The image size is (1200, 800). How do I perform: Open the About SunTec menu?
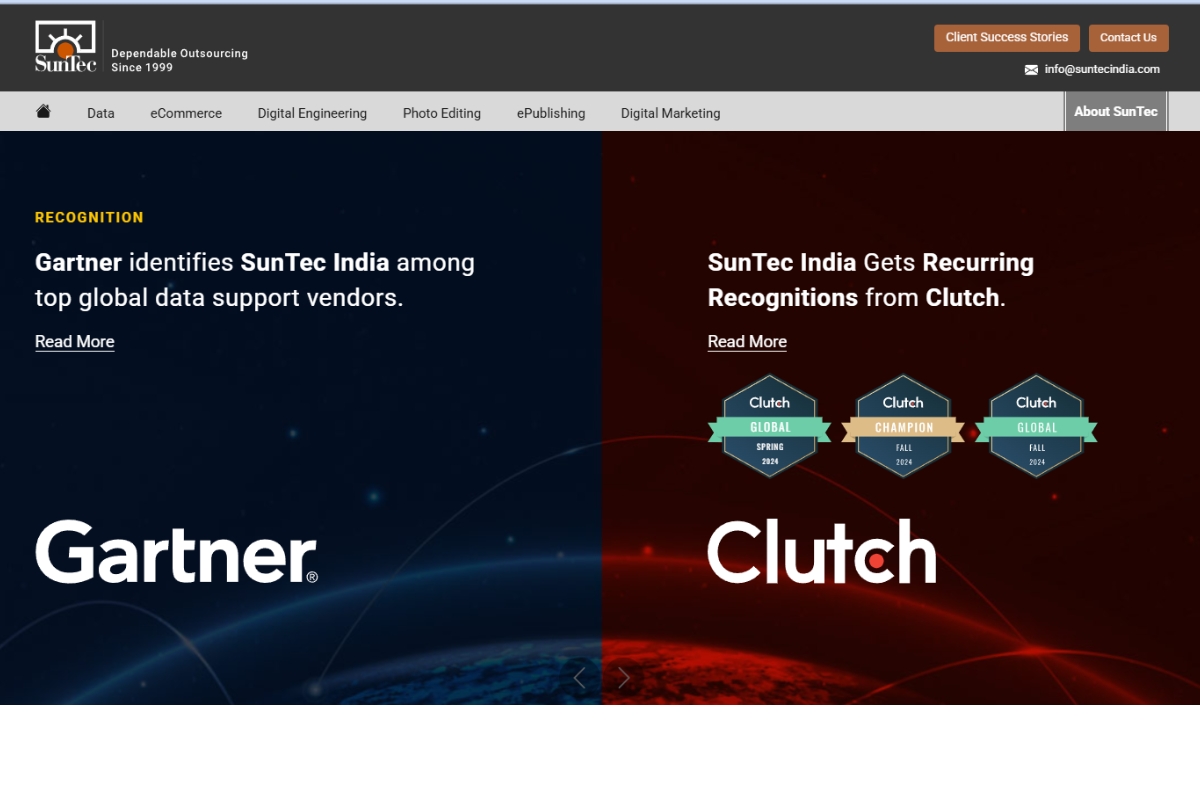click(x=1115, y=111)
